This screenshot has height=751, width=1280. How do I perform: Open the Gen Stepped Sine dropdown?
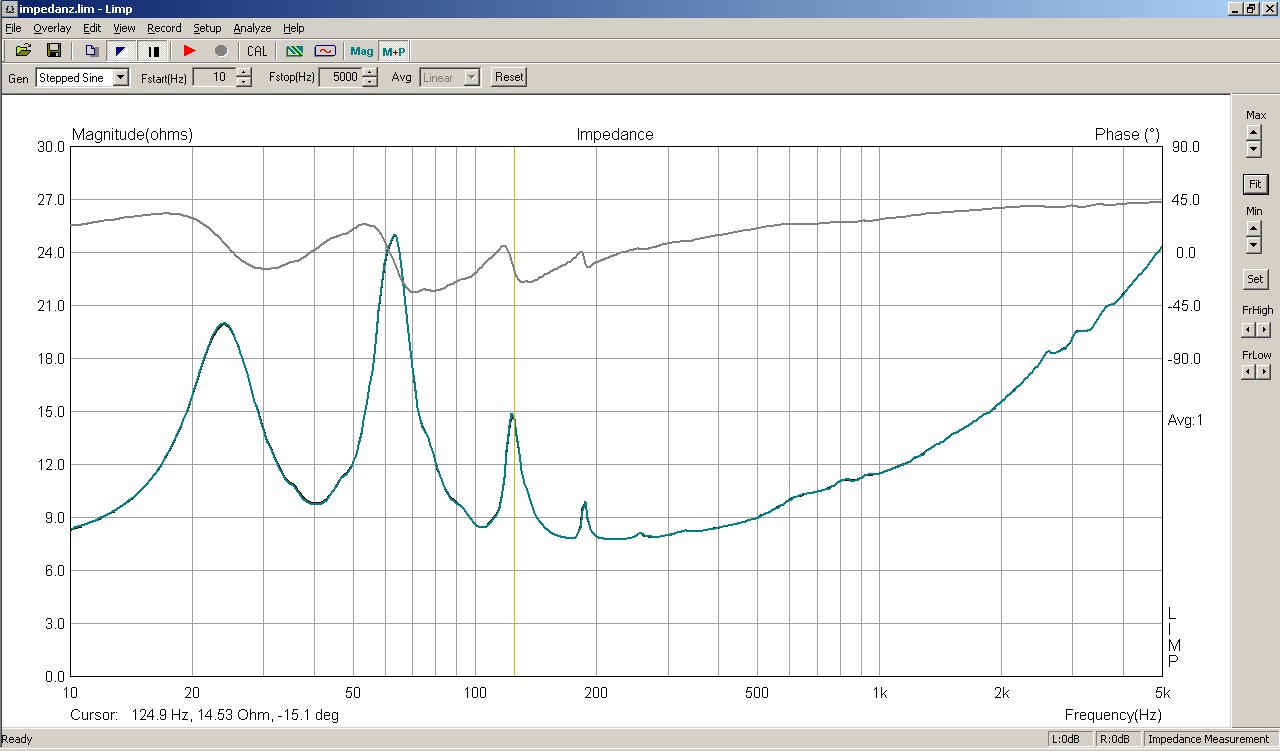(x=121, y=77)
